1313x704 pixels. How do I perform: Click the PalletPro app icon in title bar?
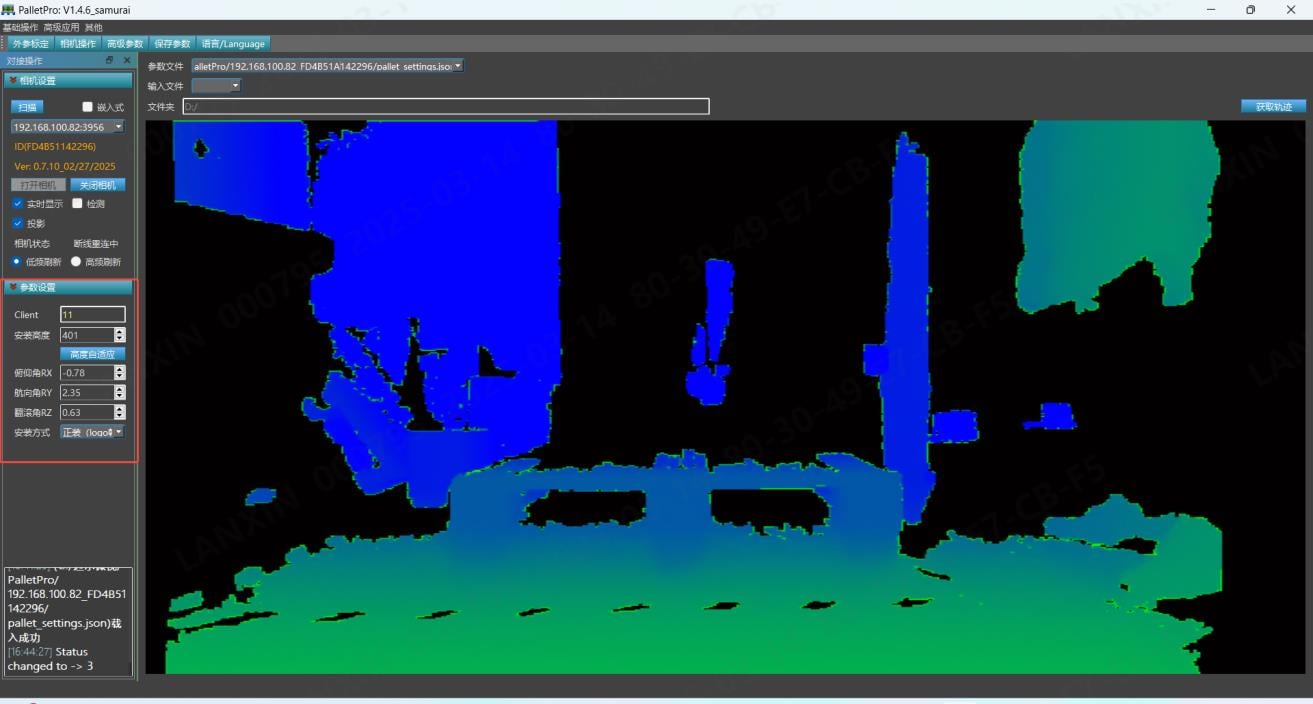8,9
